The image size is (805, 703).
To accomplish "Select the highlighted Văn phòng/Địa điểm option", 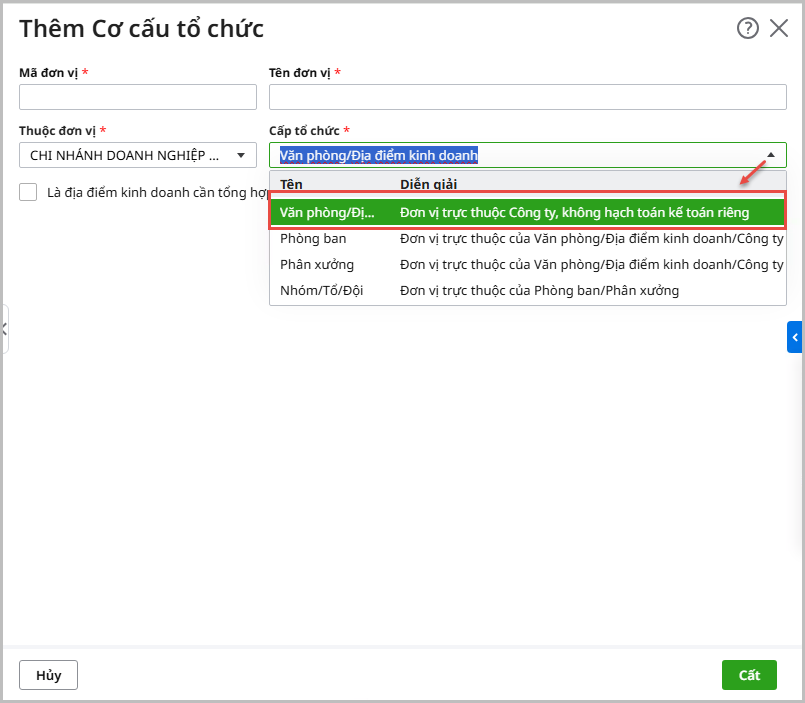I will [x=526, y=213].
